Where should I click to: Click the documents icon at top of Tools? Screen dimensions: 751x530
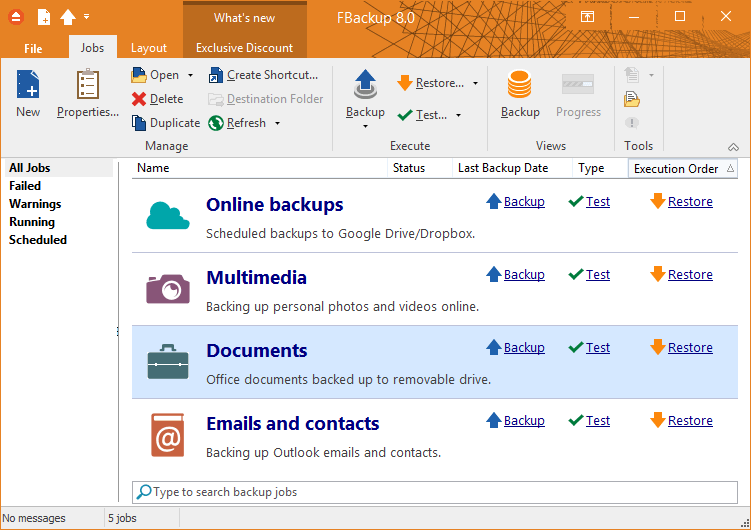coord(632,75)
